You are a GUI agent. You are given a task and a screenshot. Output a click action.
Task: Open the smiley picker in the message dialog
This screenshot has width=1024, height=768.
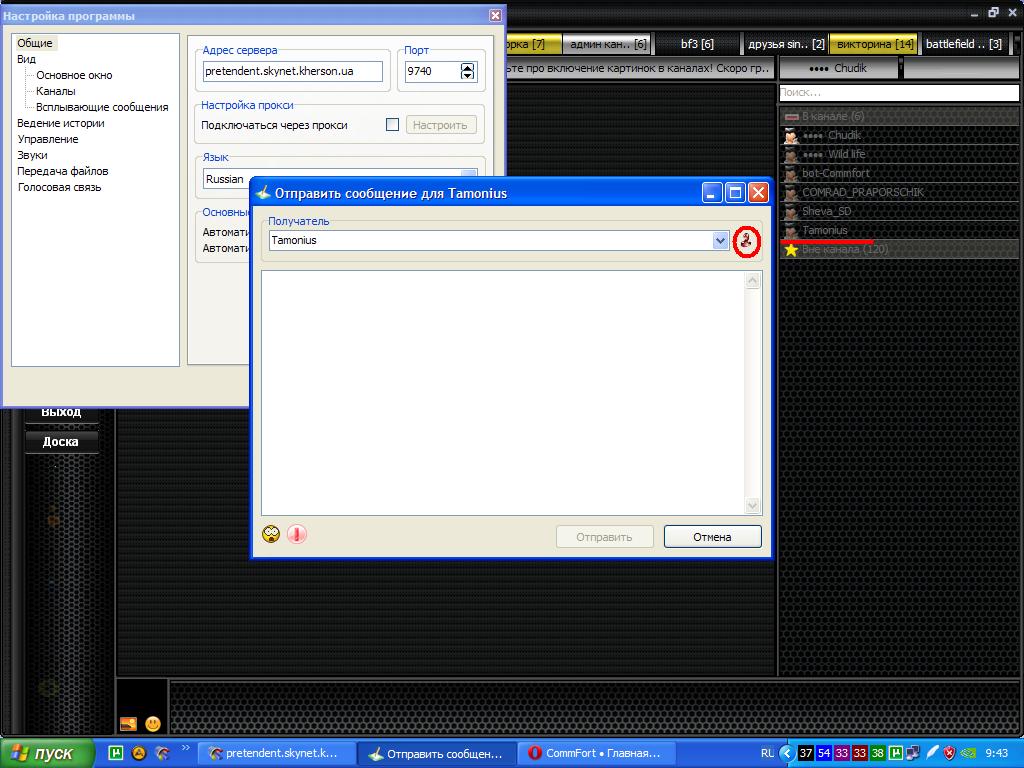[271, 534]
